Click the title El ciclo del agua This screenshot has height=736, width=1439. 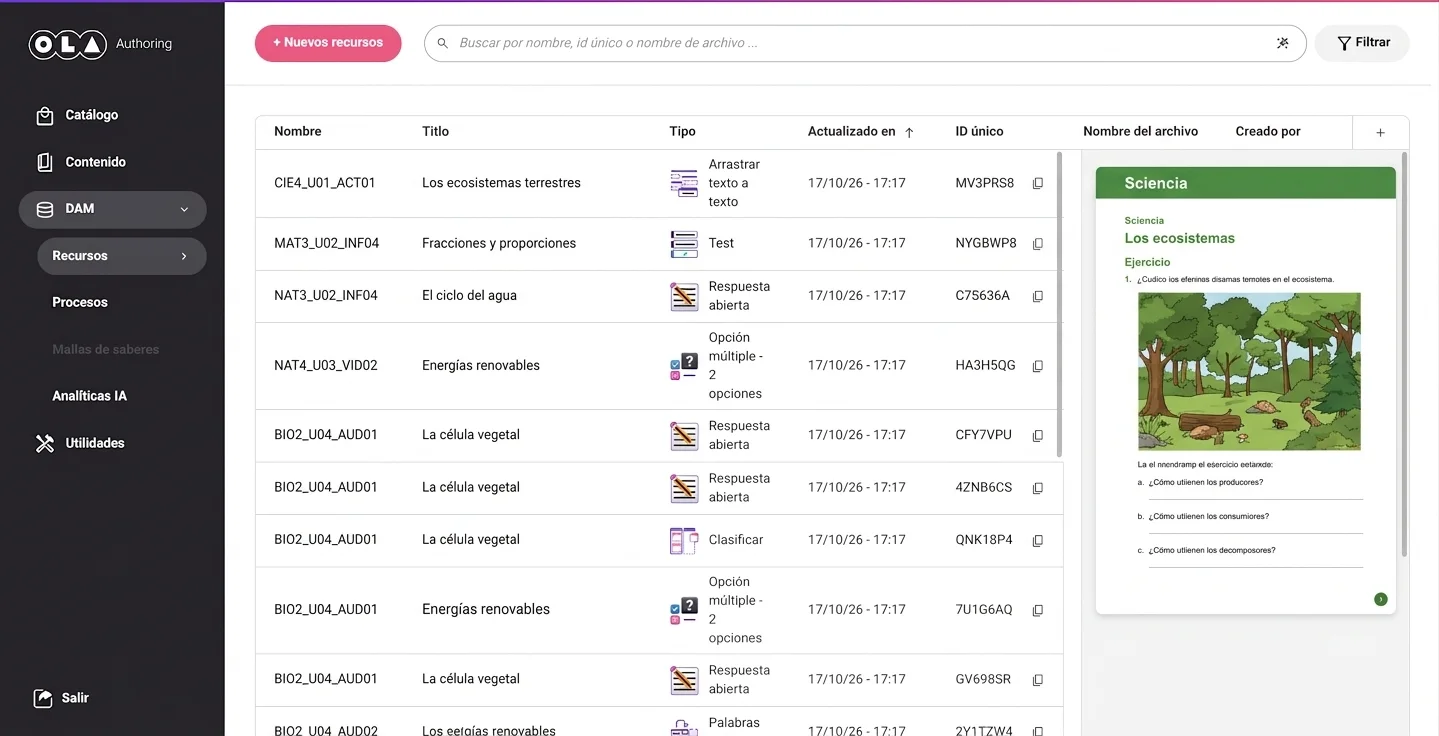[469, 295]
